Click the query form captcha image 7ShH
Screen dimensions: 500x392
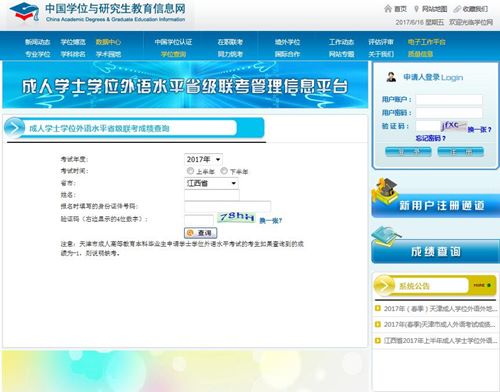237,217
